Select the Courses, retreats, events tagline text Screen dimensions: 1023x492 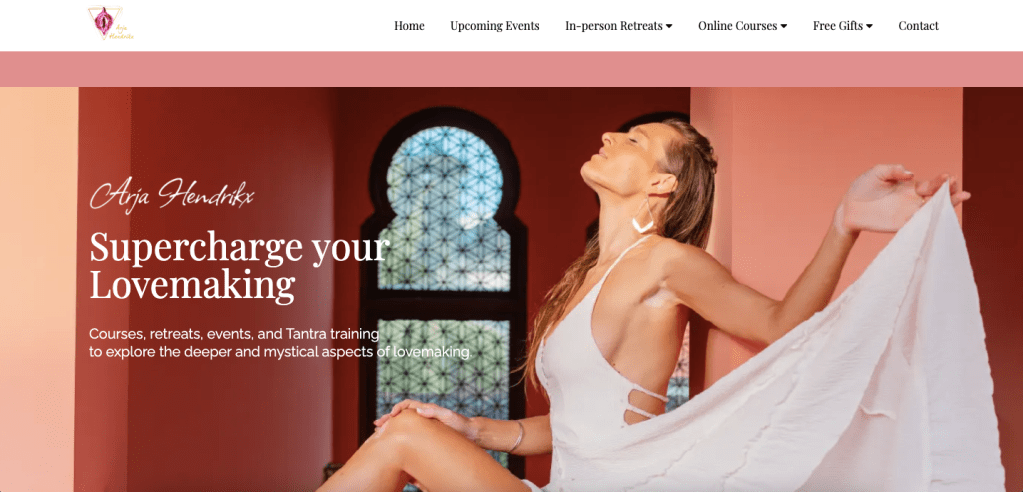click(281, 343)
